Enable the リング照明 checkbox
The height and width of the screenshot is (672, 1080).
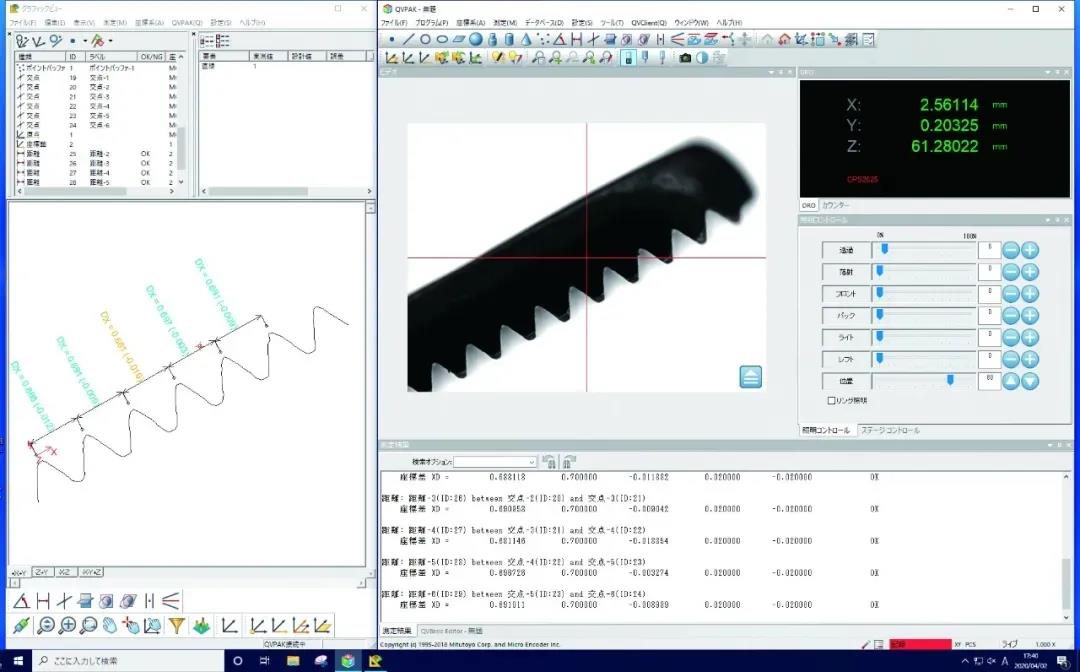point(832,401)
